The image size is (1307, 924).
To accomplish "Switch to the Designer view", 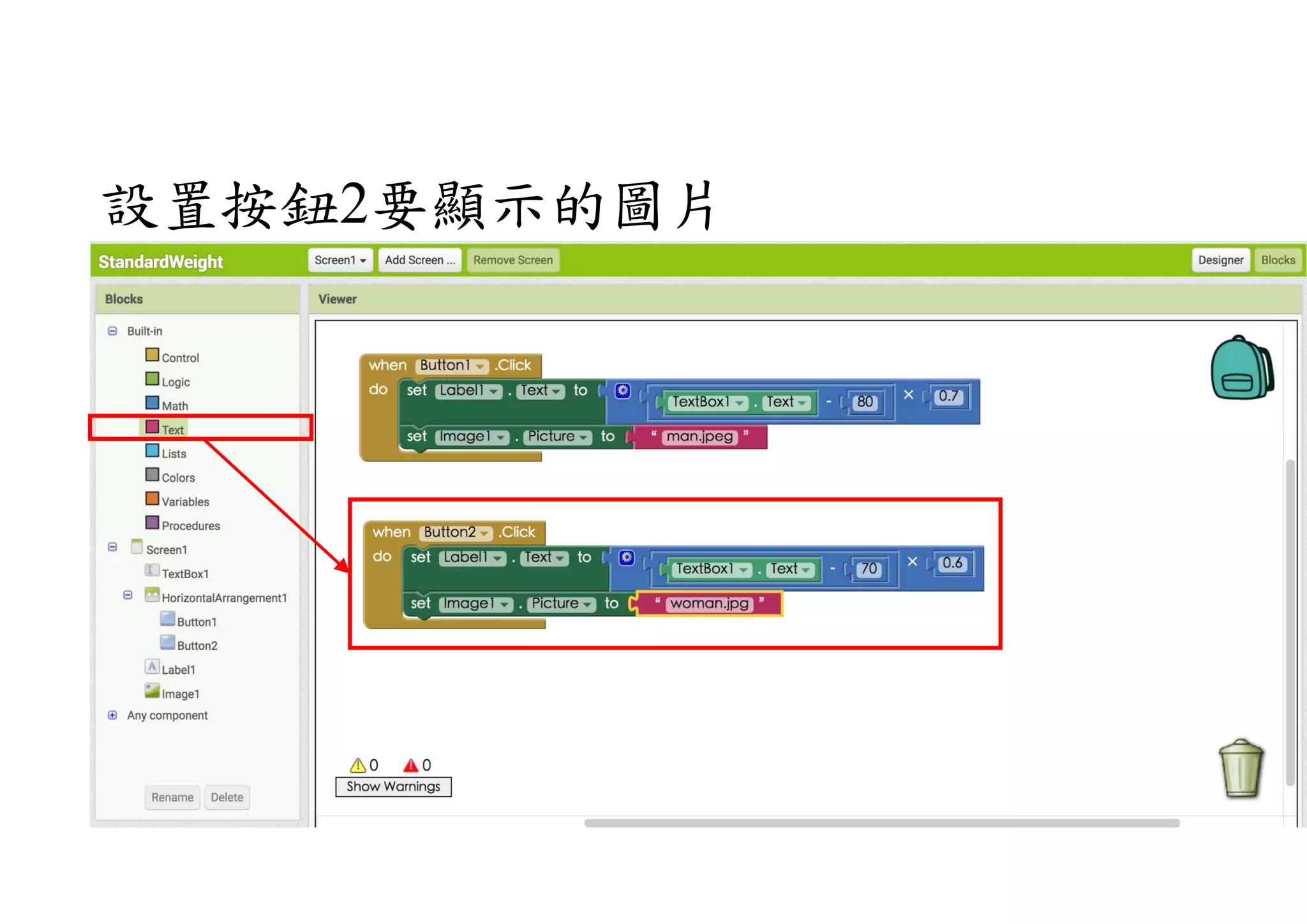I will point(1220,260).
